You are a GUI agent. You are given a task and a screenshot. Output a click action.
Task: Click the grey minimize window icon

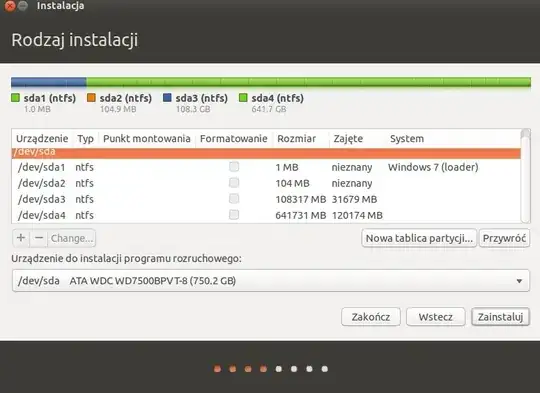[x=23, y=6]
